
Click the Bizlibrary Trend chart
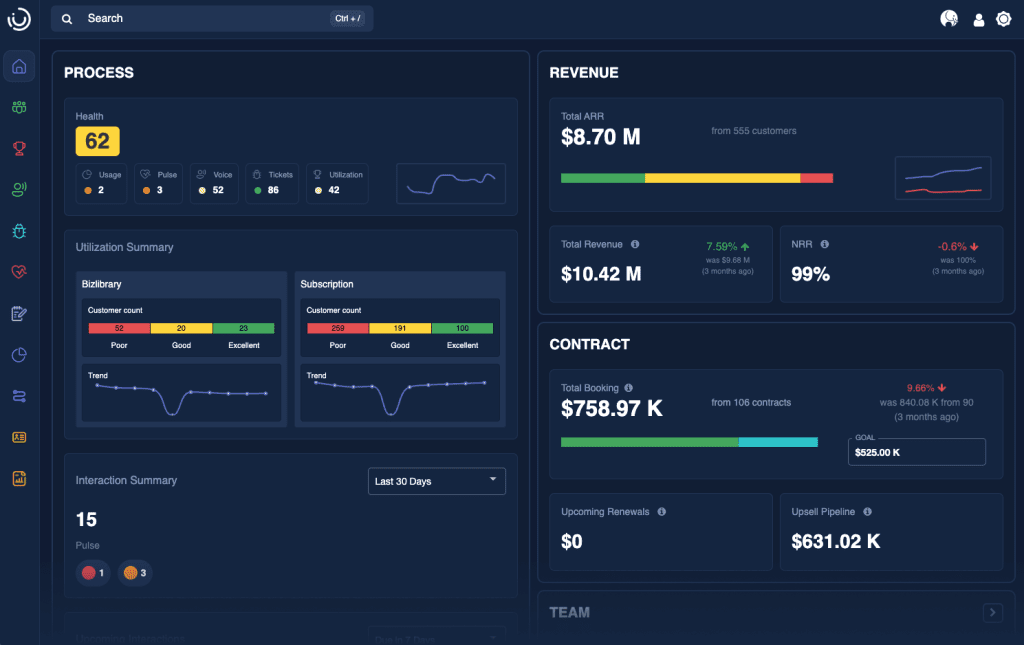point(182,392)
